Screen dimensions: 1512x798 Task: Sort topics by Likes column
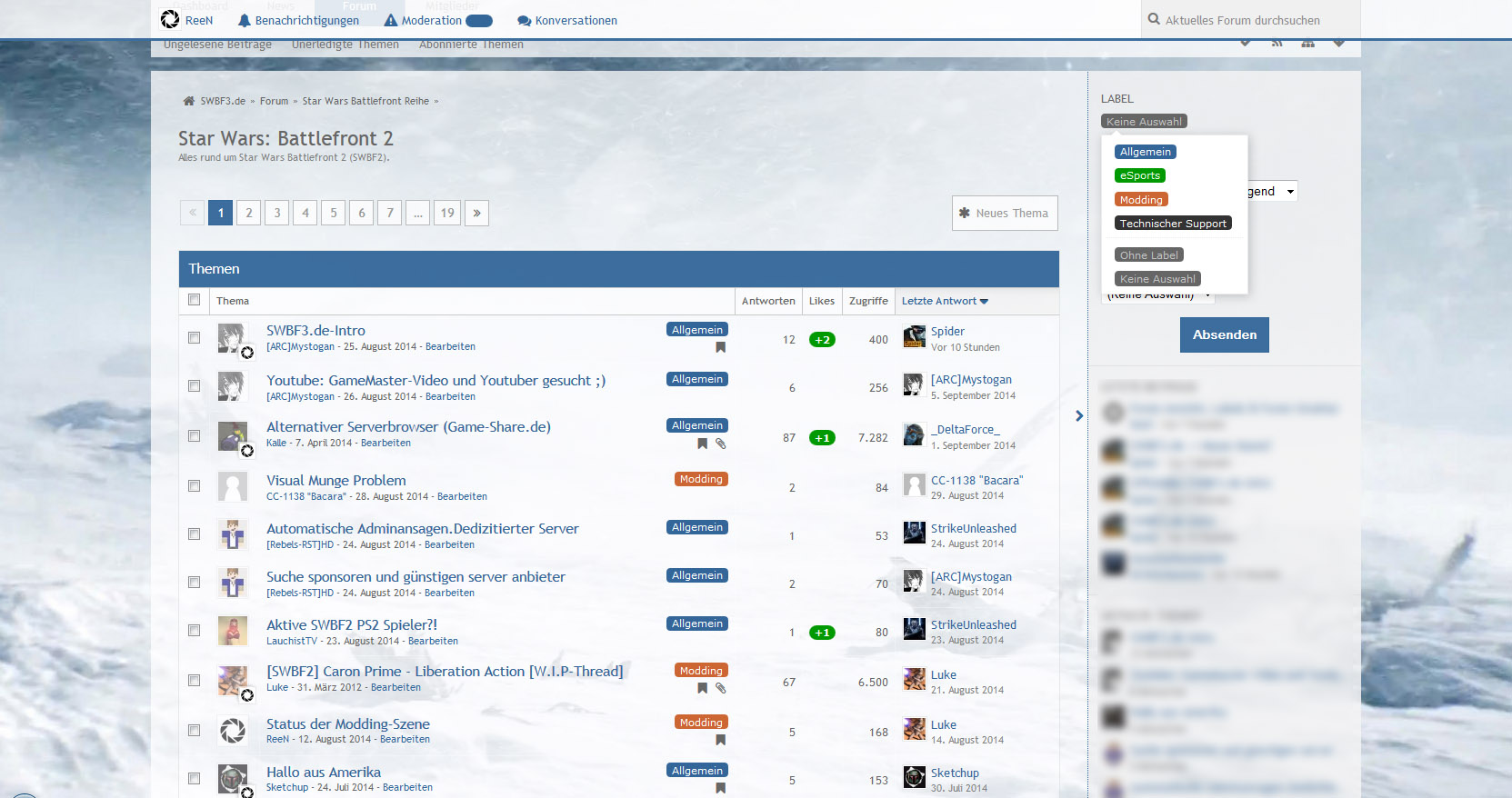coord(822,301)
